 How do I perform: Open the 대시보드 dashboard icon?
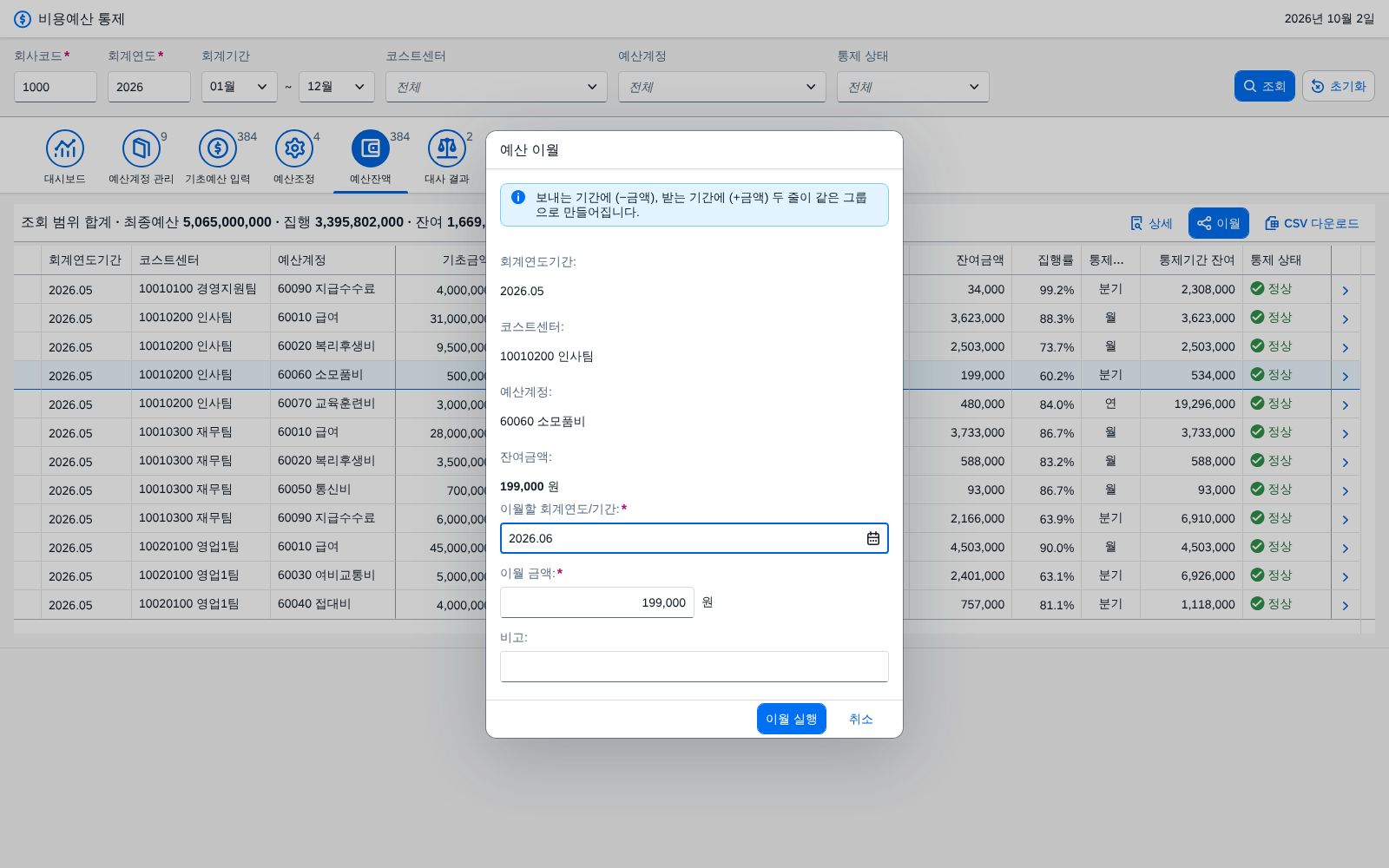[65, 149]
